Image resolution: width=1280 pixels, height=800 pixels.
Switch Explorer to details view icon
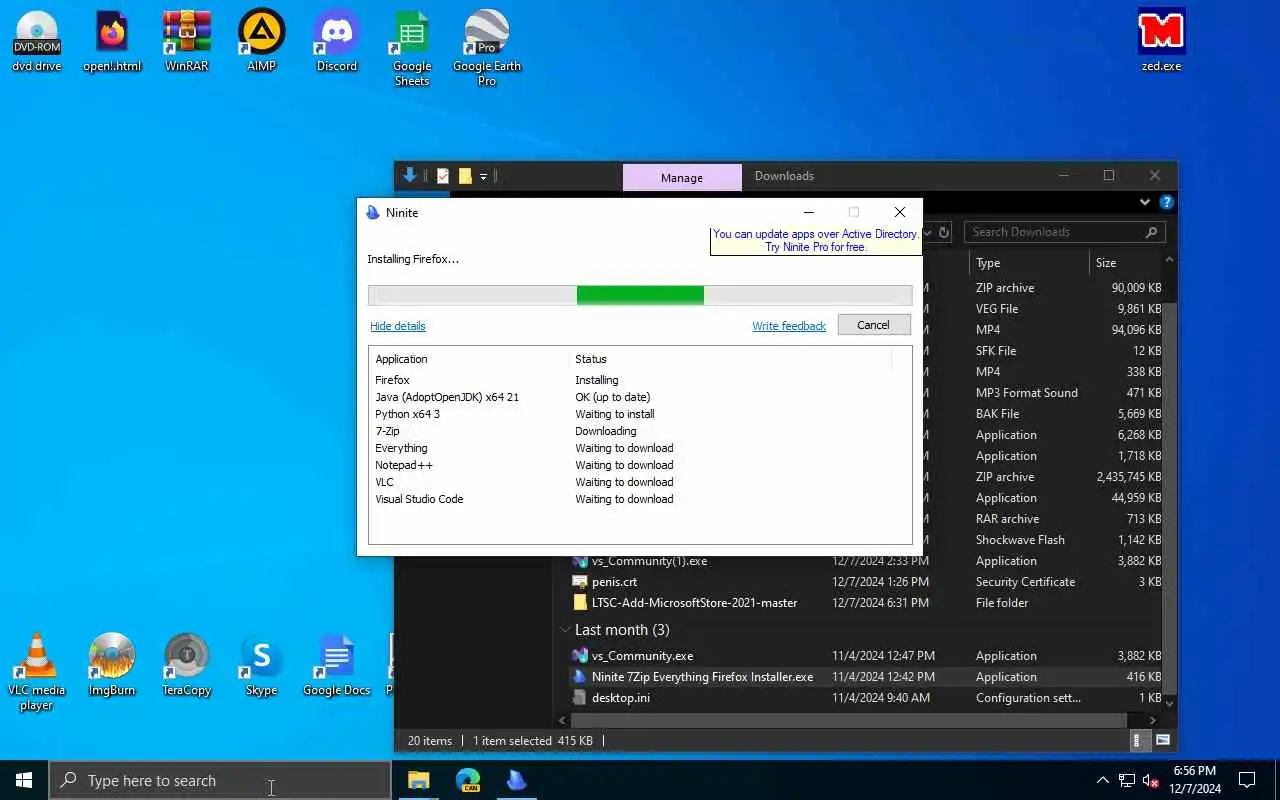pyautogui.click(x=1137, y=741)
